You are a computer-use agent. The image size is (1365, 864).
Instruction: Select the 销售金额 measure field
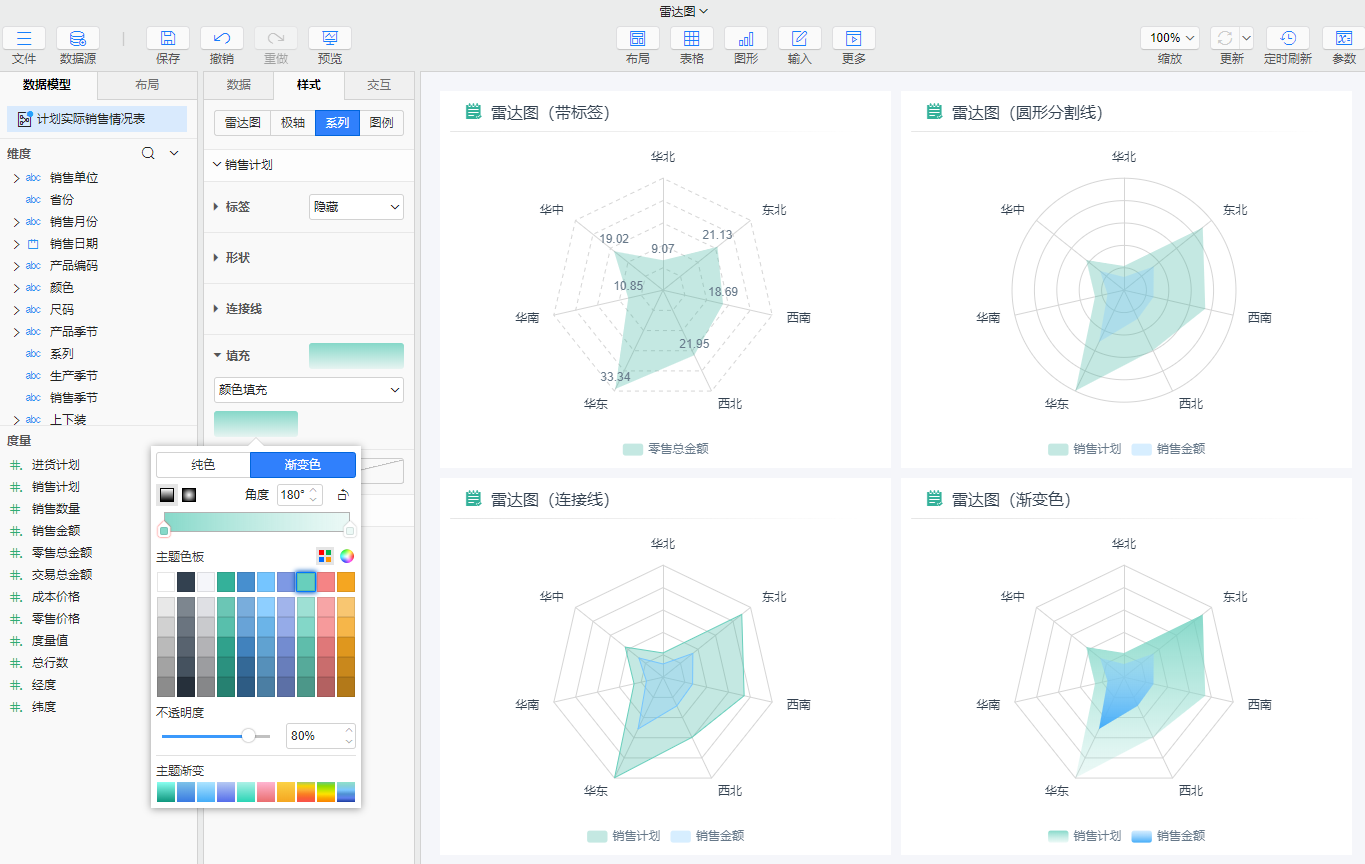[55, 531]
